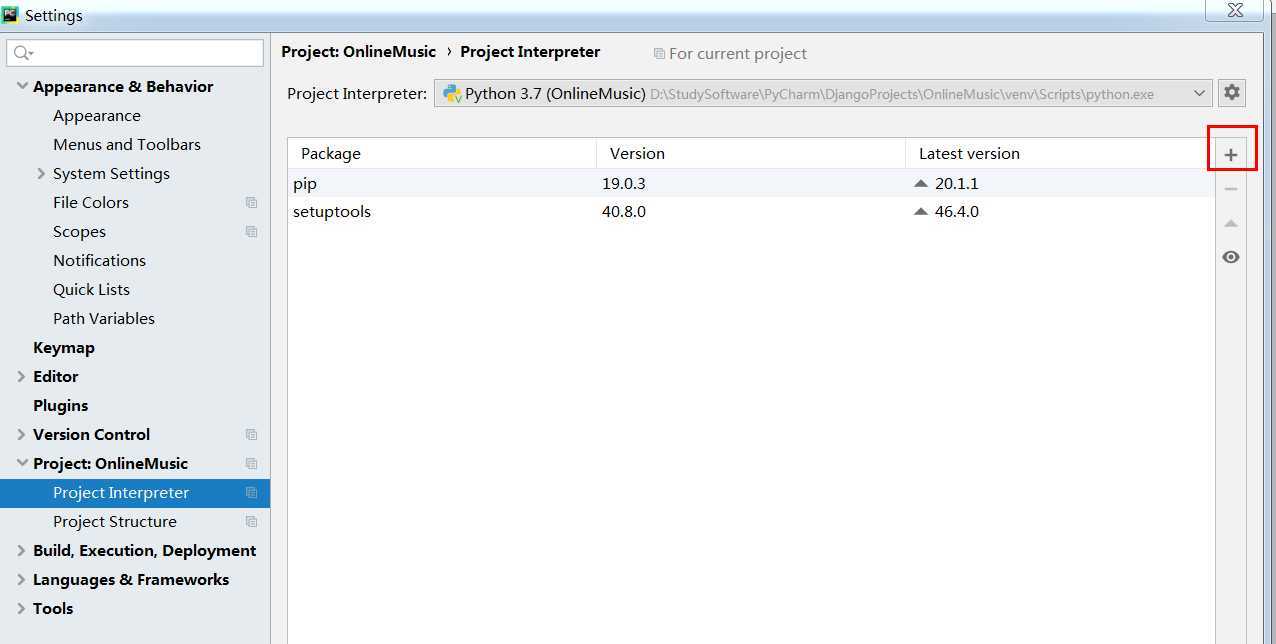Select Project Structure tree item
The width and height of the screenshot is (1276, 644).
[115, 521]
